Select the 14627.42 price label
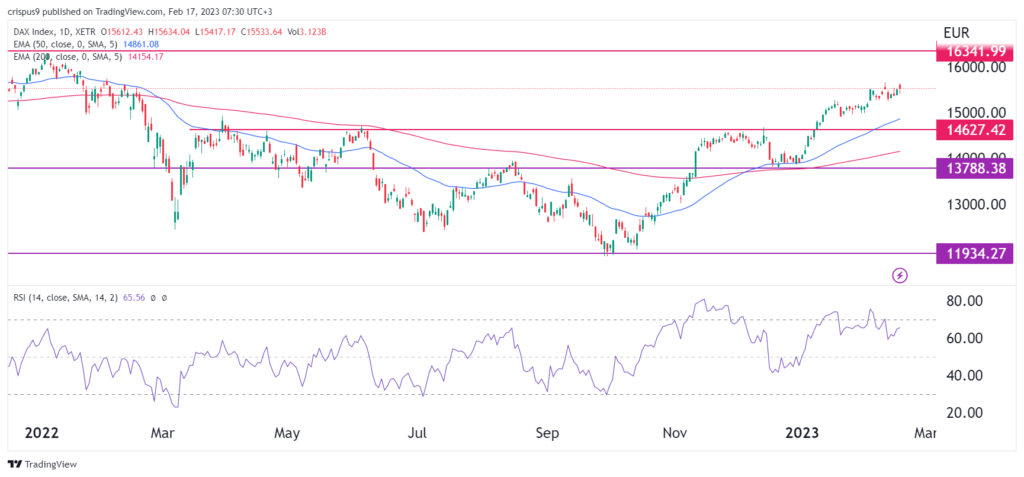Image resolution: width=1024 pixels, height=477 pixels. 975,129
